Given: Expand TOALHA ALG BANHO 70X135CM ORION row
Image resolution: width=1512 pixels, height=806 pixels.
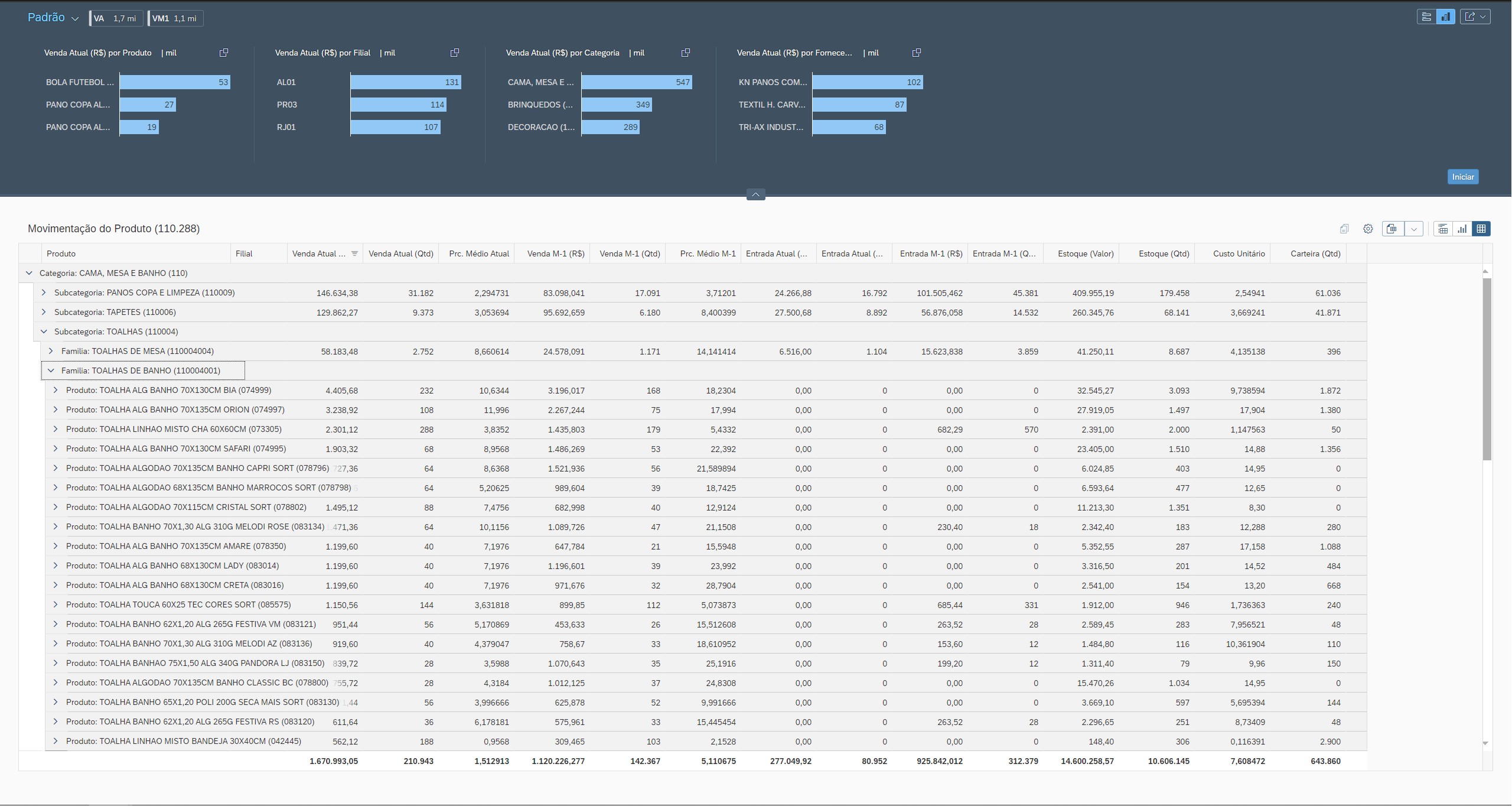Looking at the screenshot, I should click(56, 409).
